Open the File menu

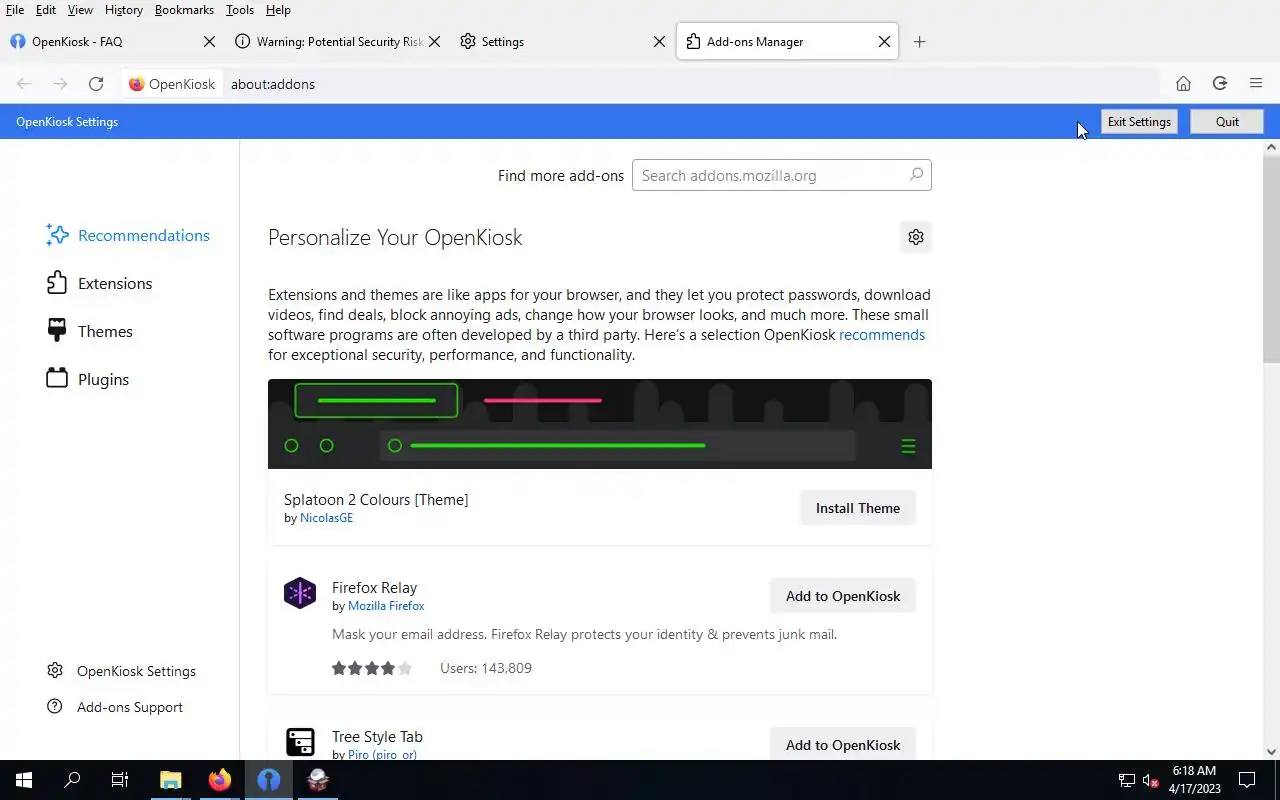pyautogui.click(x=15, y=10)
